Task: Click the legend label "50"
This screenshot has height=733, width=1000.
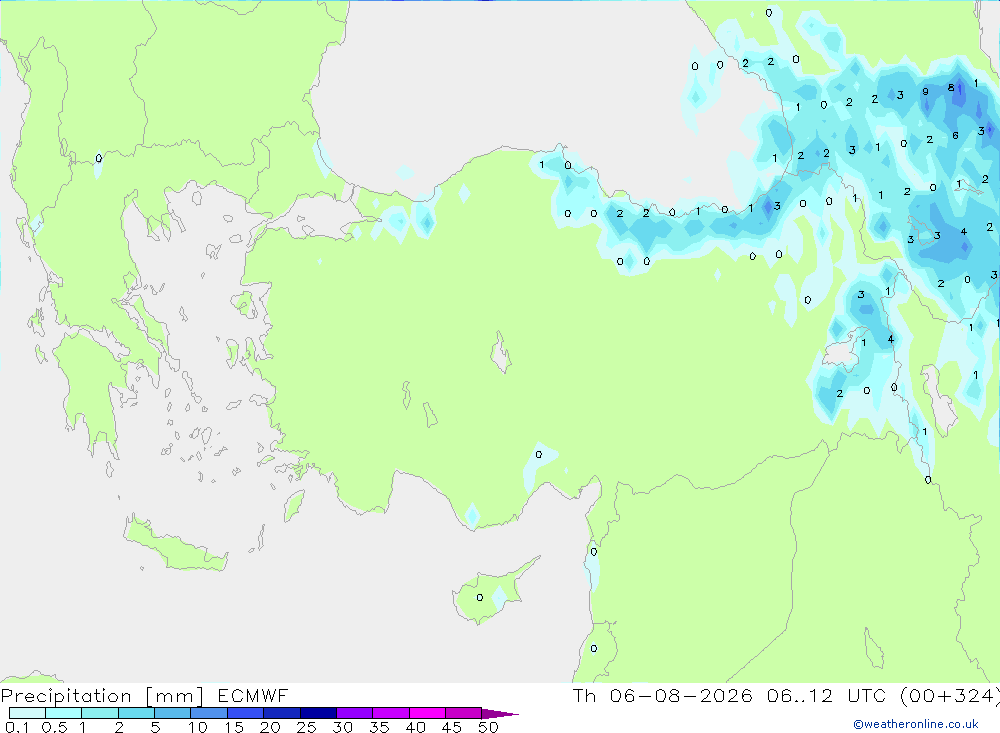Action: click(488, 727)
